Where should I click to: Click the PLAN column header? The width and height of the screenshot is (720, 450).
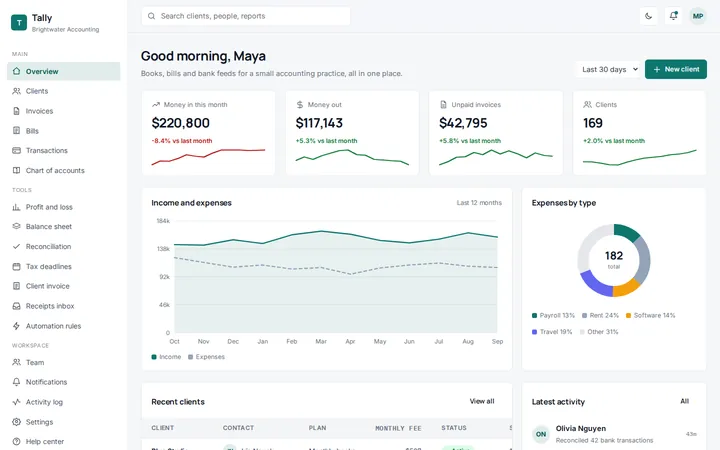317,428
